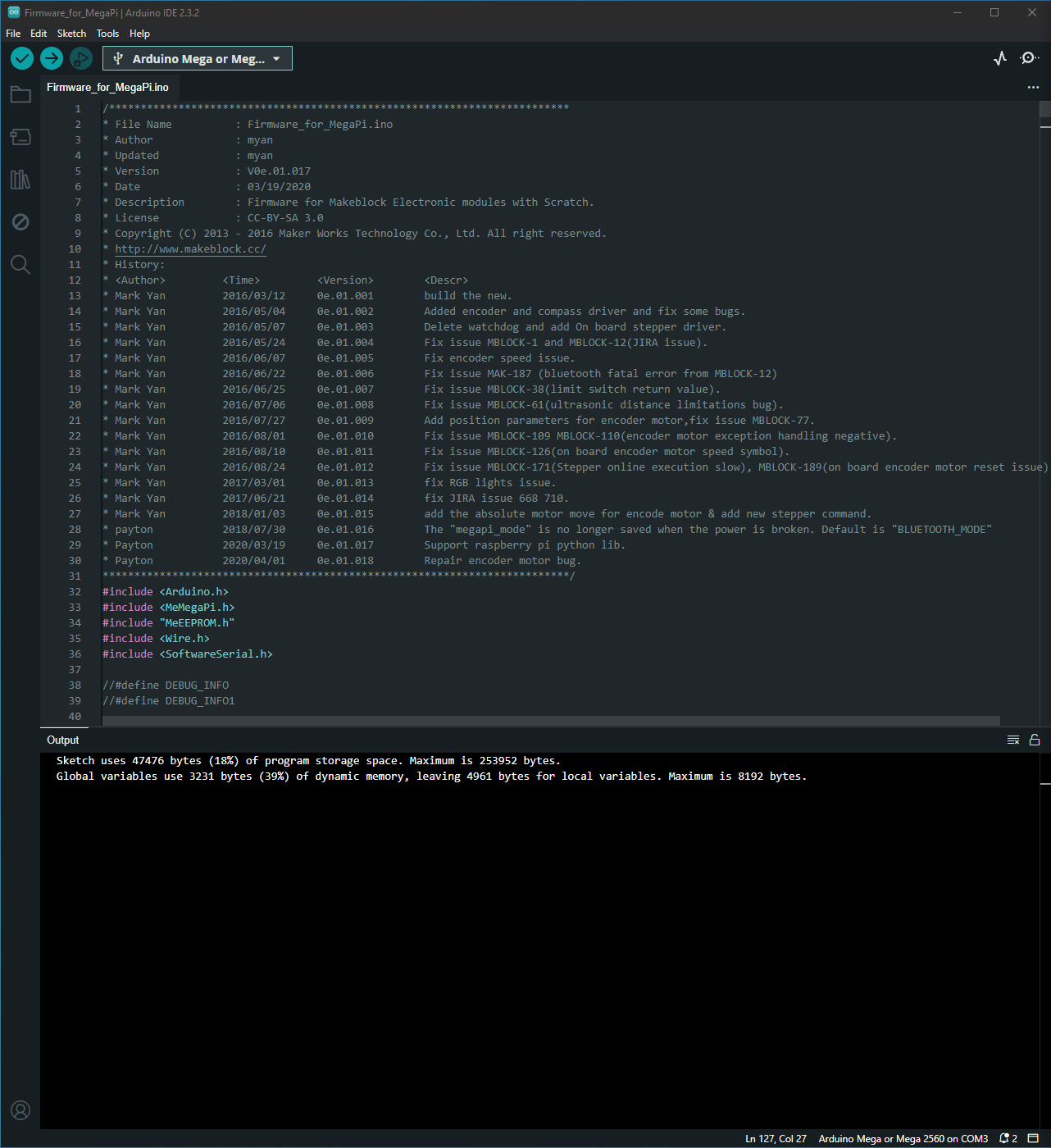The image size is (1051, 1148).
Task: Open the File menu
Action: 13,34
